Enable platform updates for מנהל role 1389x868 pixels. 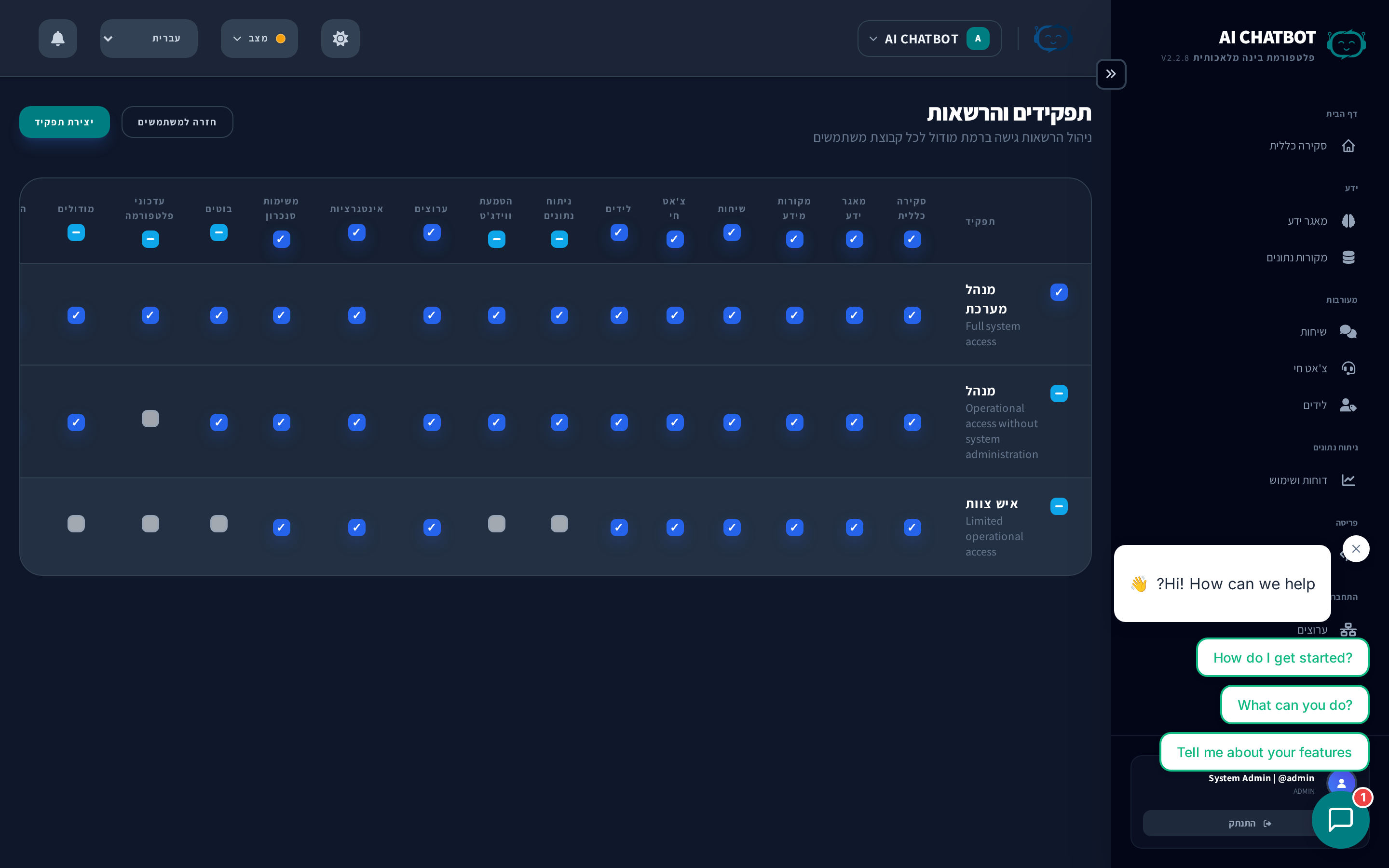pos(150,419)
